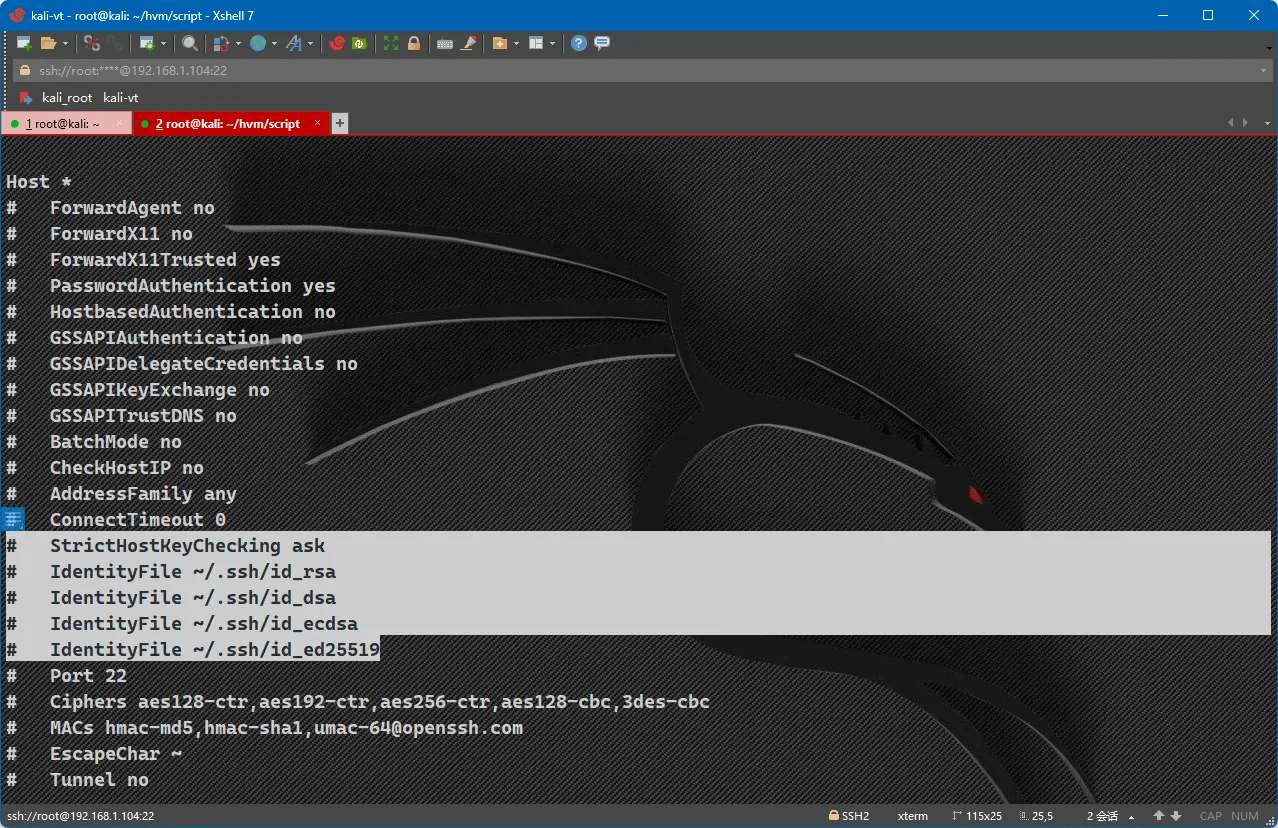This screenshot has height=828, width=1278.
Task: Click the highlighter pen icon
Action: pyautogui.click(x=467, y=43)
